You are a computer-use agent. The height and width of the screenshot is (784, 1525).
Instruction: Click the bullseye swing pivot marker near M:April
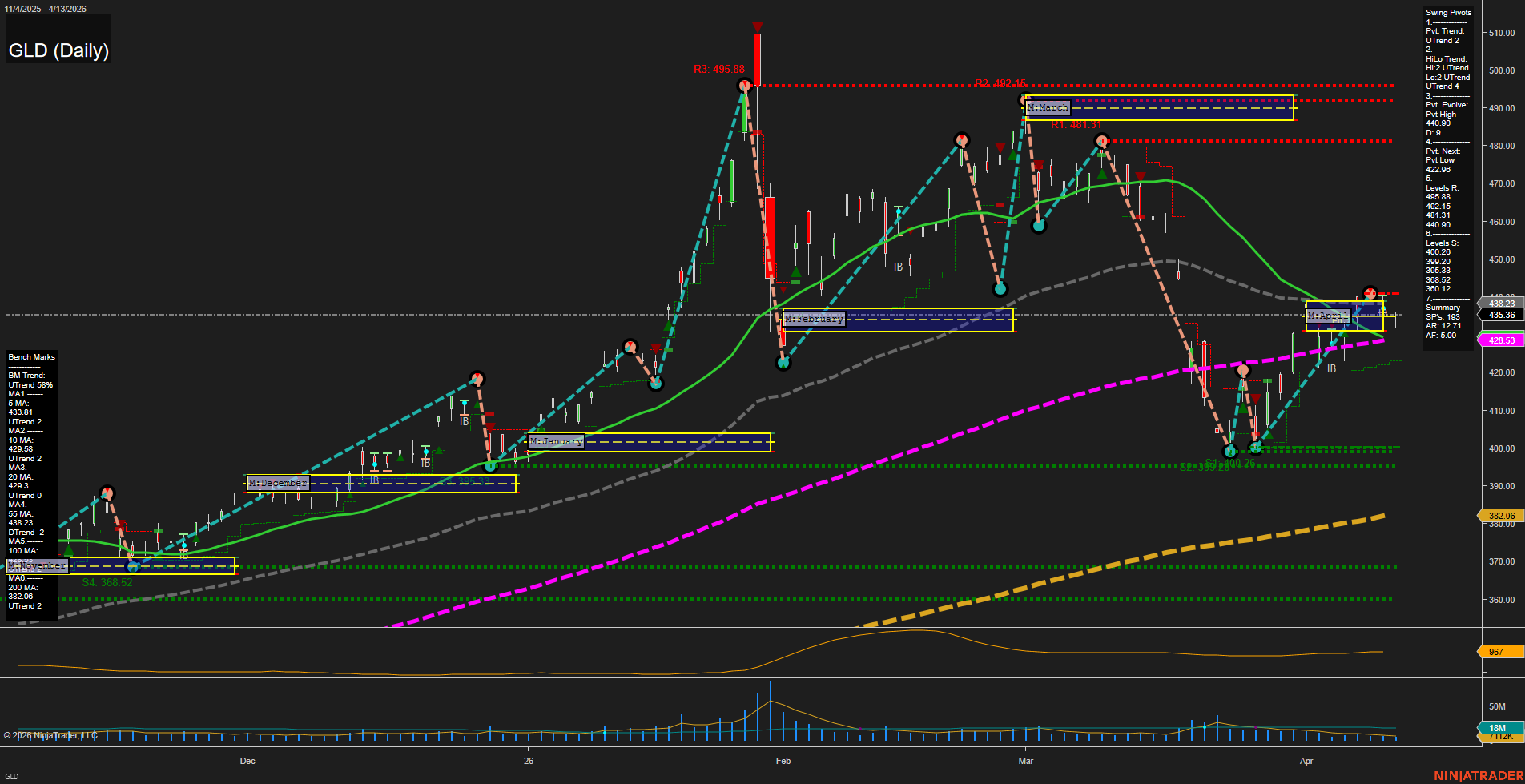tap(1370, 292)
